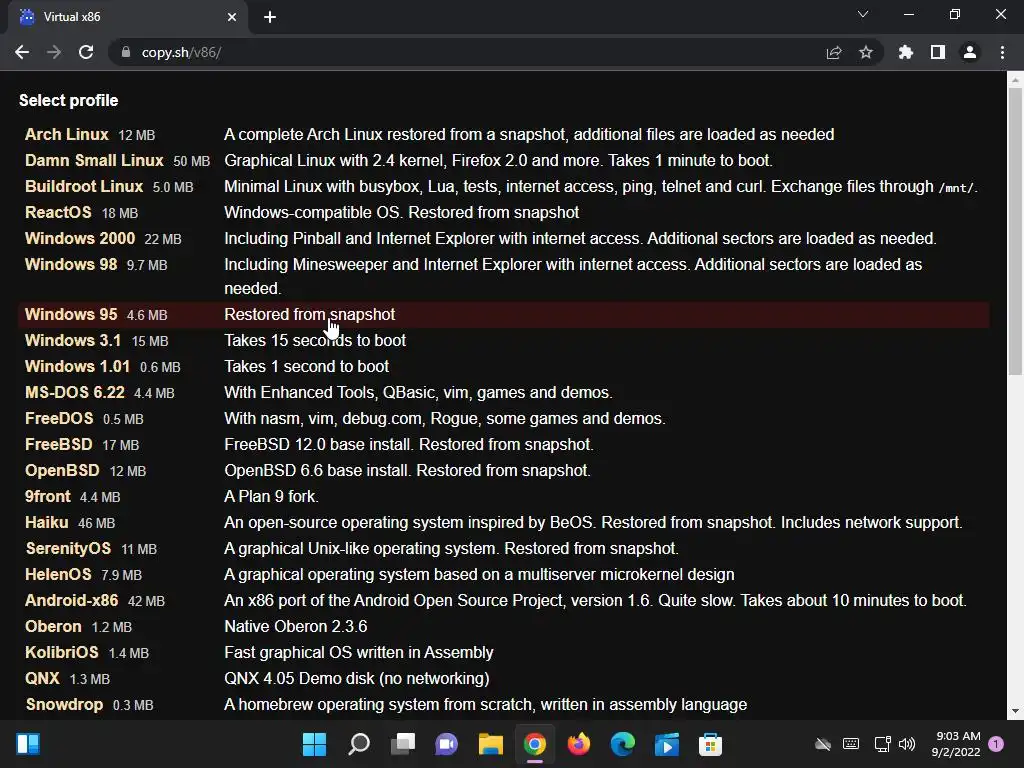
Task: Open Movies & TV app on taskbar
Action: (x=667, y=744)
